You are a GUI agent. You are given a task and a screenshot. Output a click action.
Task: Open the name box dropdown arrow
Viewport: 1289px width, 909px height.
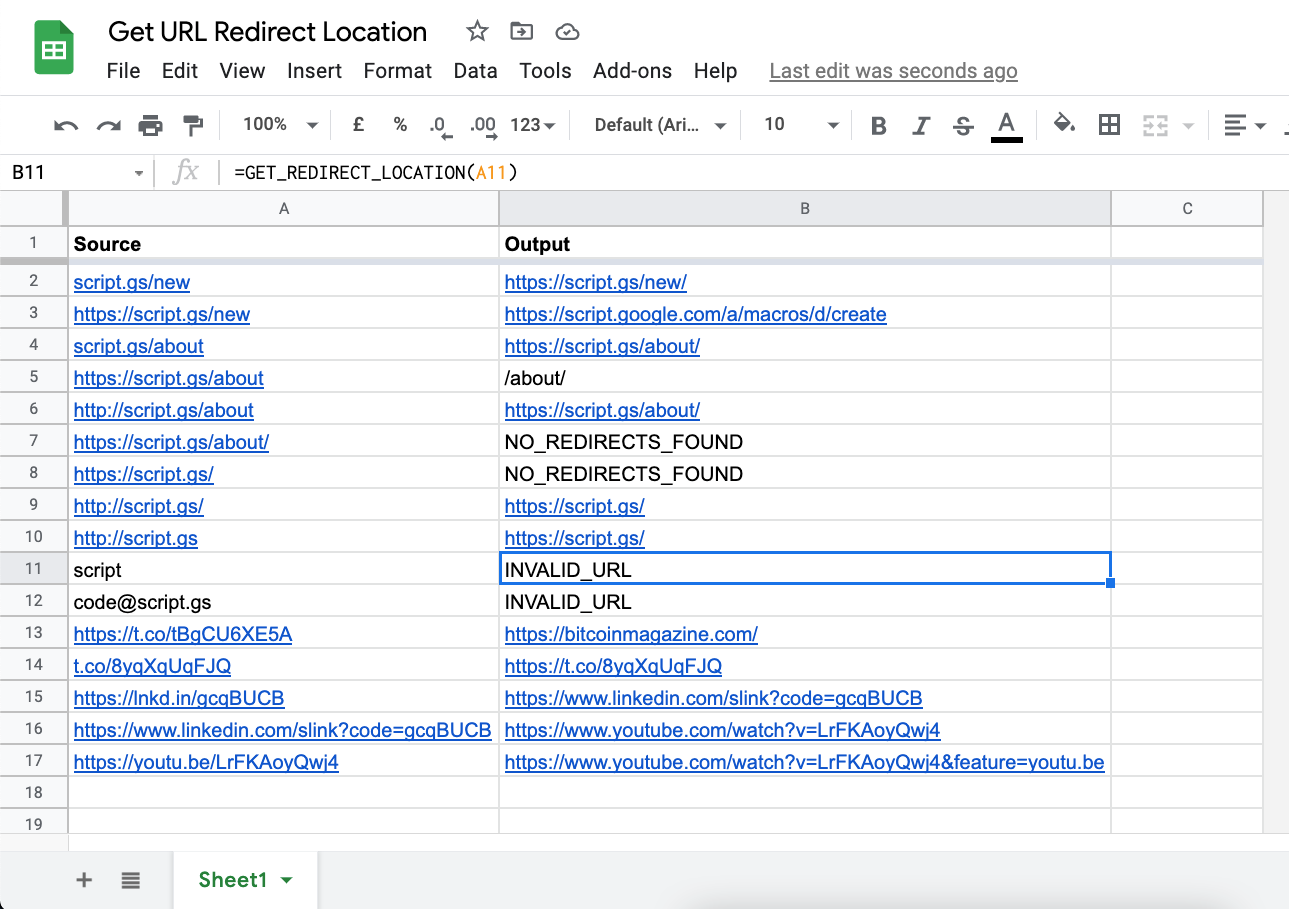pos(139,174)
